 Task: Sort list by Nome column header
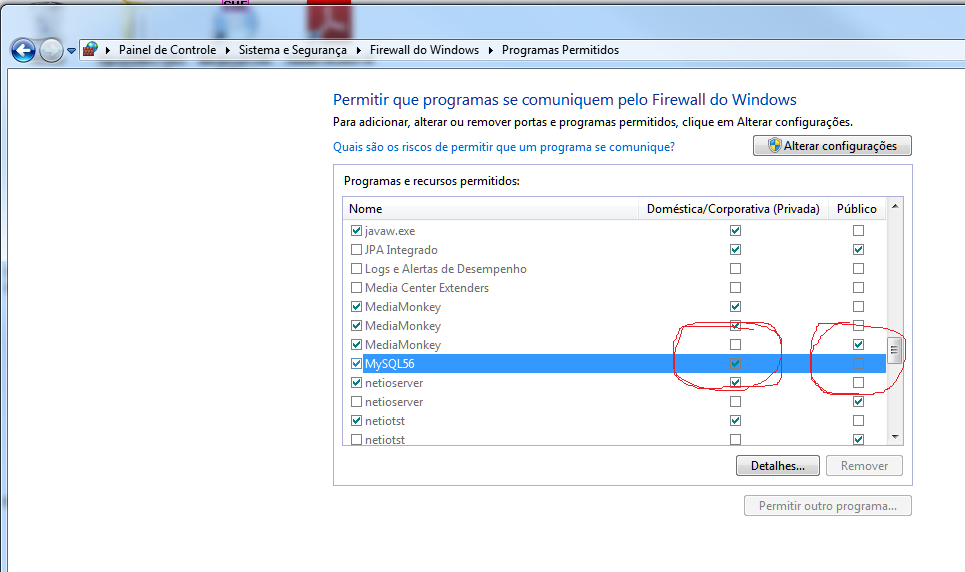click(491, 209)
